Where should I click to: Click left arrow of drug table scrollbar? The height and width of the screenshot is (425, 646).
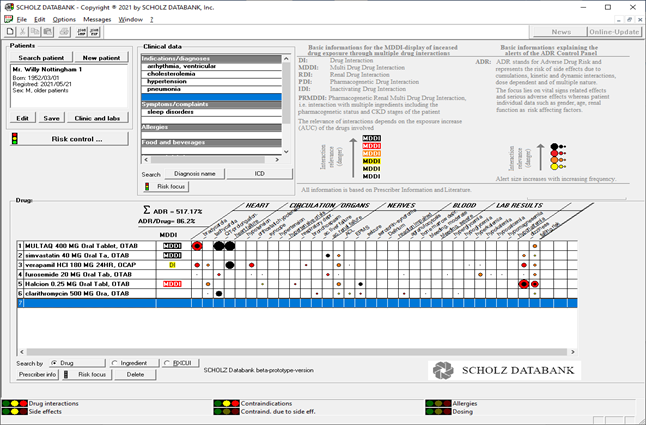click(22, 352)
